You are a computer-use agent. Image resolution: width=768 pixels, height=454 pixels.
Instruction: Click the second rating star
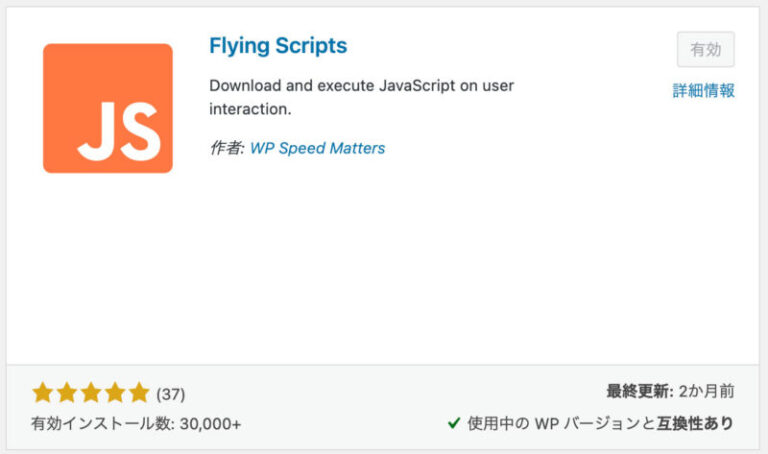pos(66,392)
